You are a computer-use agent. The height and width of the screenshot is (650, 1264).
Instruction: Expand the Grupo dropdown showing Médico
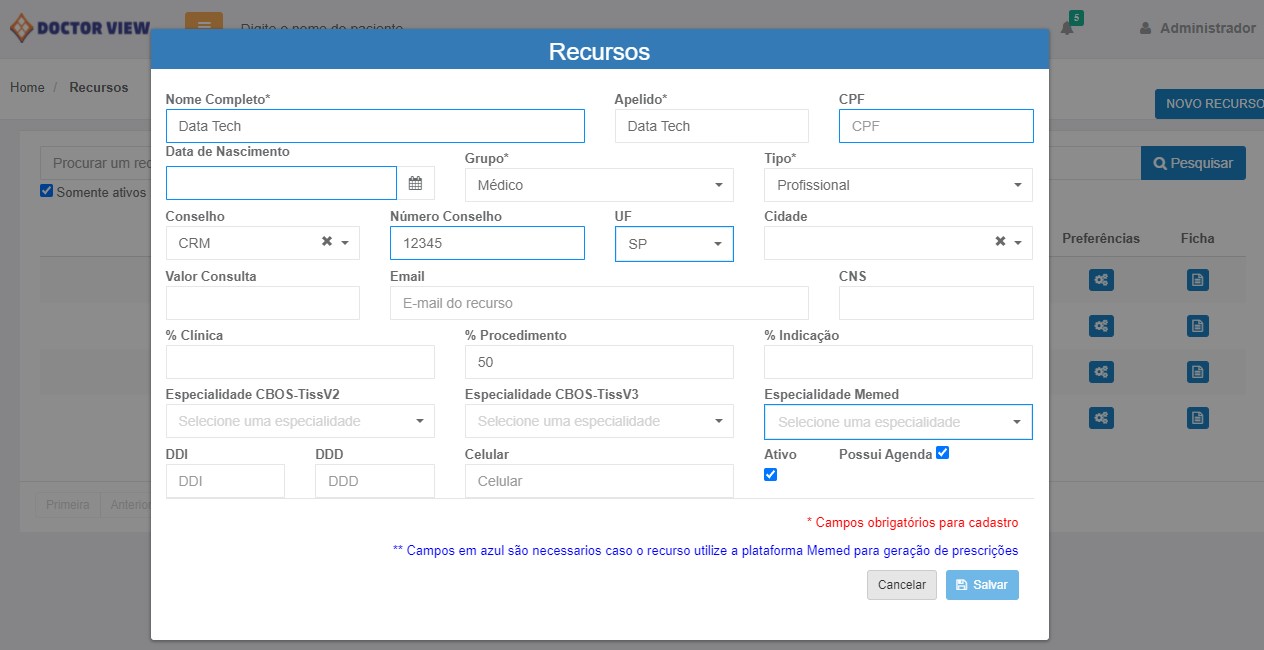pyautogui.click(x=598, y=185)
